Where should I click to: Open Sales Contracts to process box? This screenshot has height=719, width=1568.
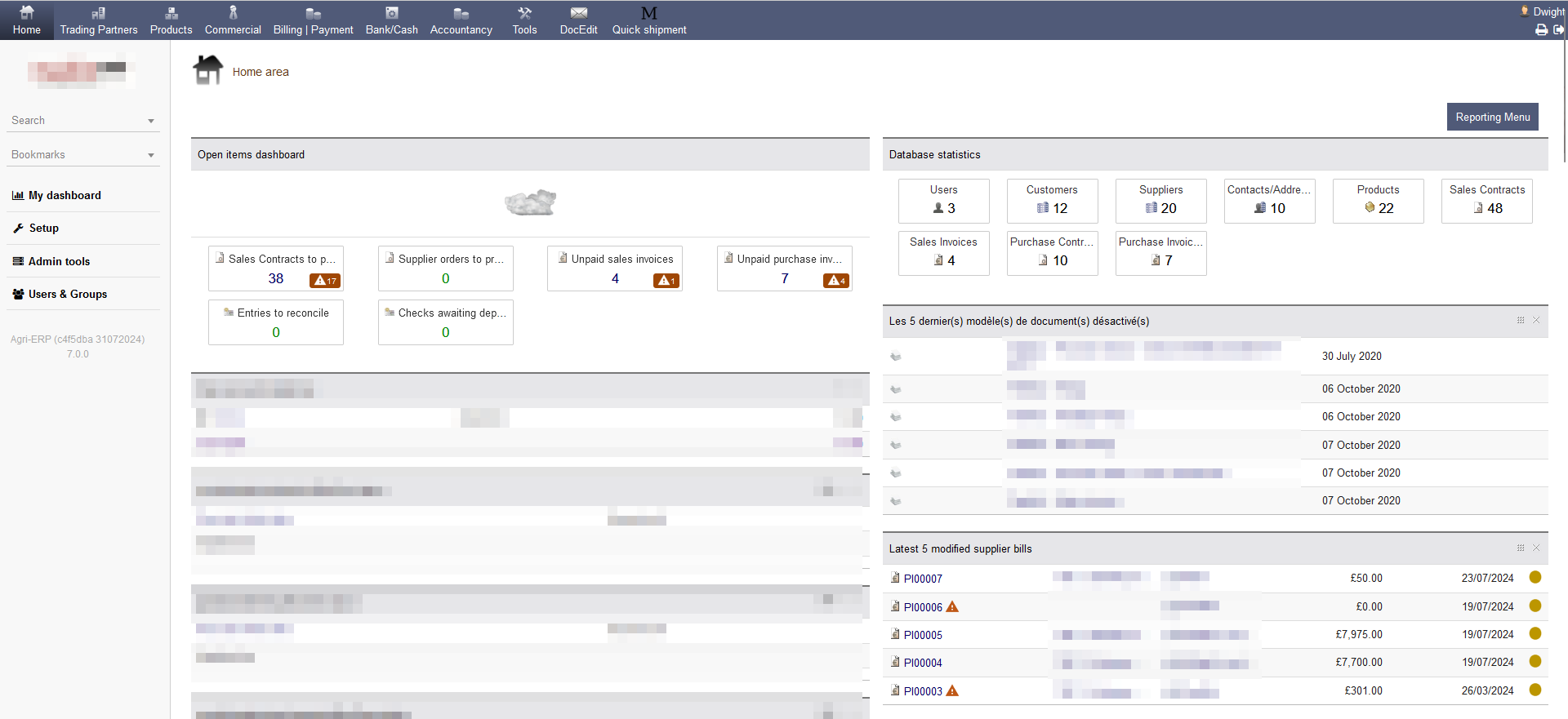276,269
